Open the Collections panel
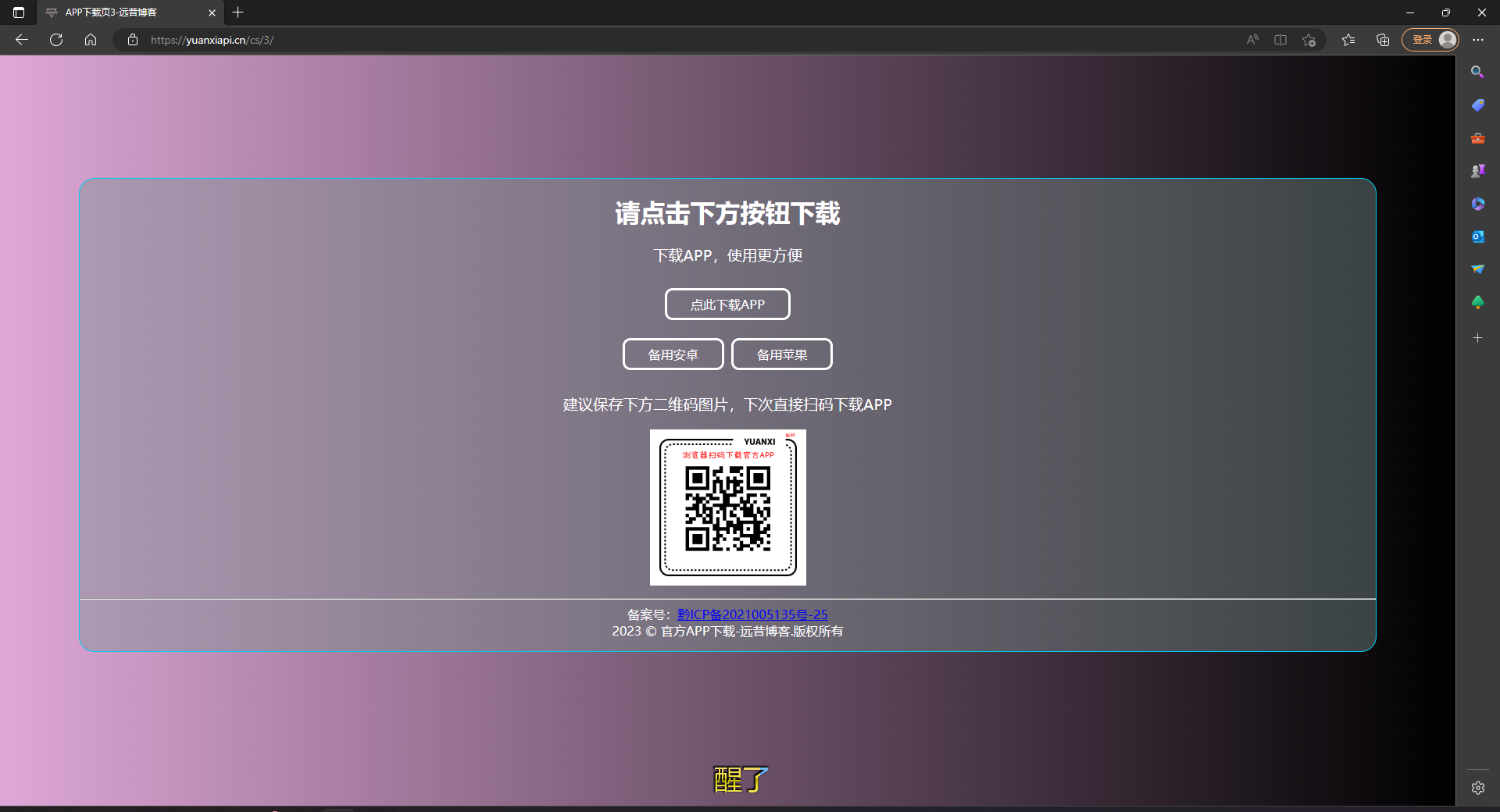The width and height of the screenshot is (1500, 812). (1383, 40)
